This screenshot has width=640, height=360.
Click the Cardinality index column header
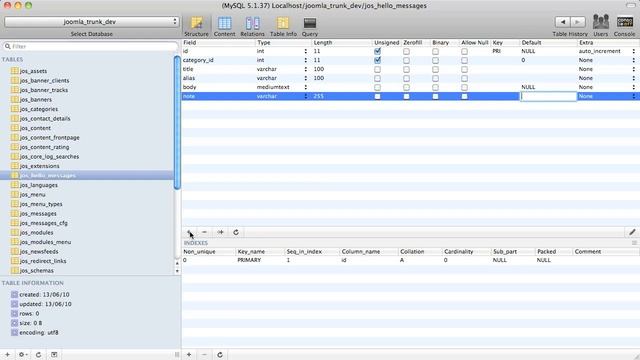[x=467, y=252]
